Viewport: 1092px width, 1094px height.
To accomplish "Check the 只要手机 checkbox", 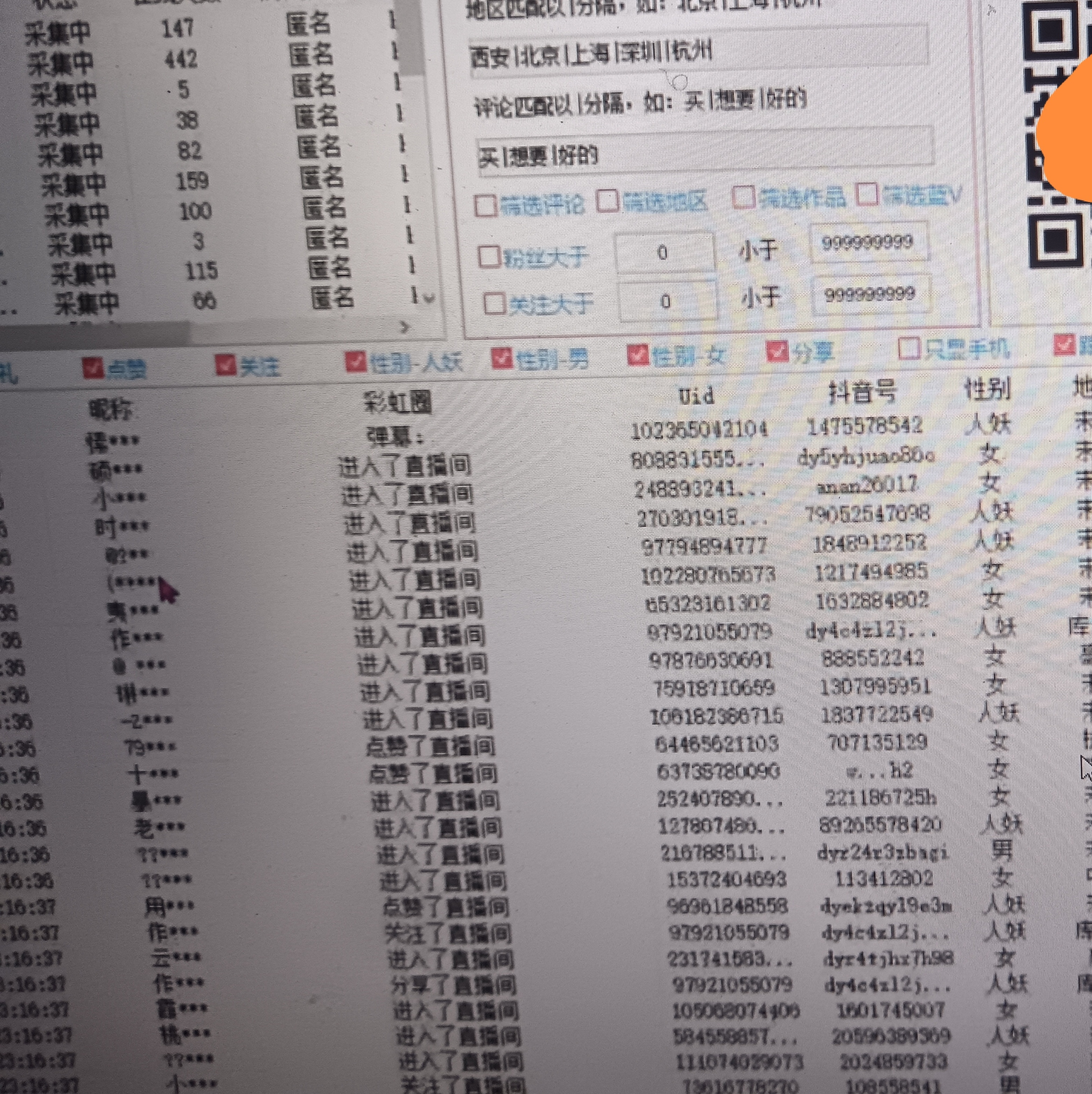I will [909, 349].
